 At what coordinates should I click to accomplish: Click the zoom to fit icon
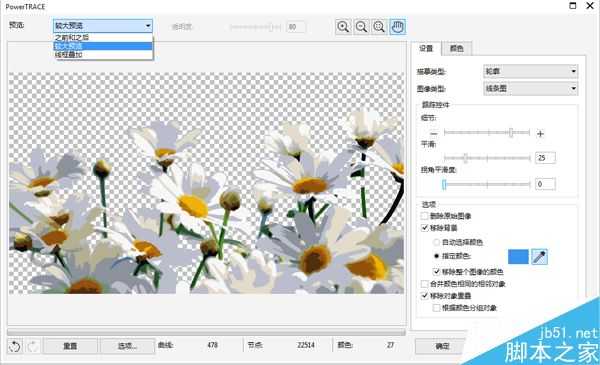(x=379, y=27)
